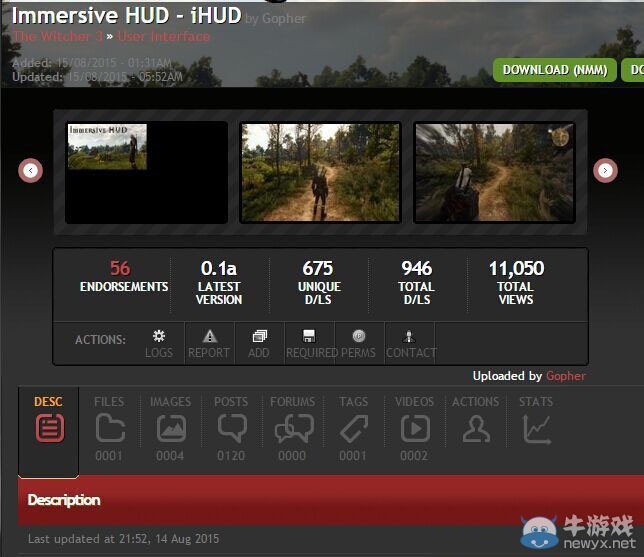The height and width of the screenshot is (557, 644).
Task: Open the Immersive HUD title thumbnail
Action: (147, 173)
